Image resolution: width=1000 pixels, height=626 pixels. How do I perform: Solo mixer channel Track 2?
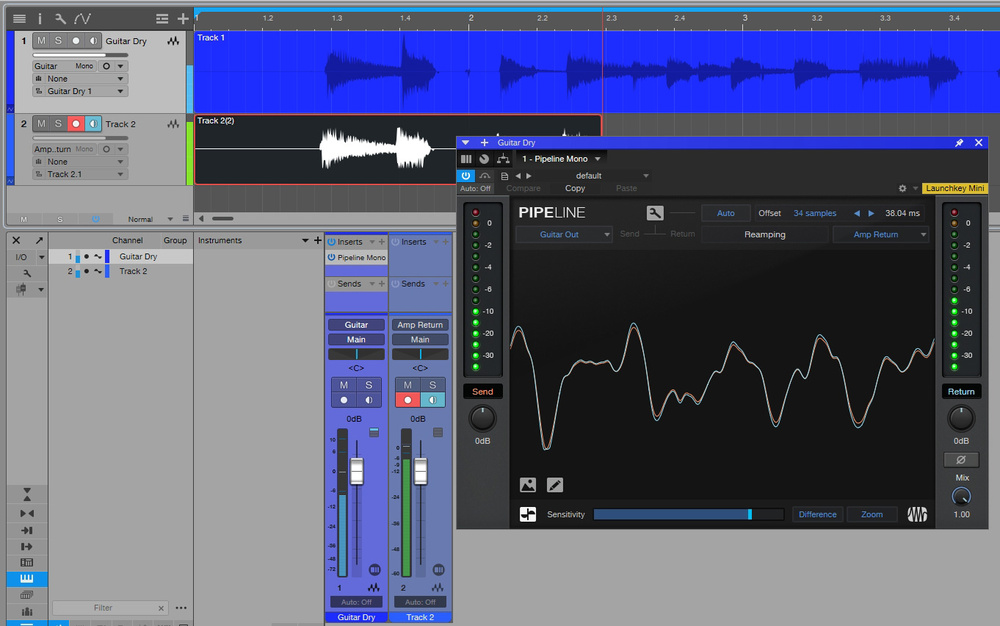pyautogui.click(x=432, y=385)
